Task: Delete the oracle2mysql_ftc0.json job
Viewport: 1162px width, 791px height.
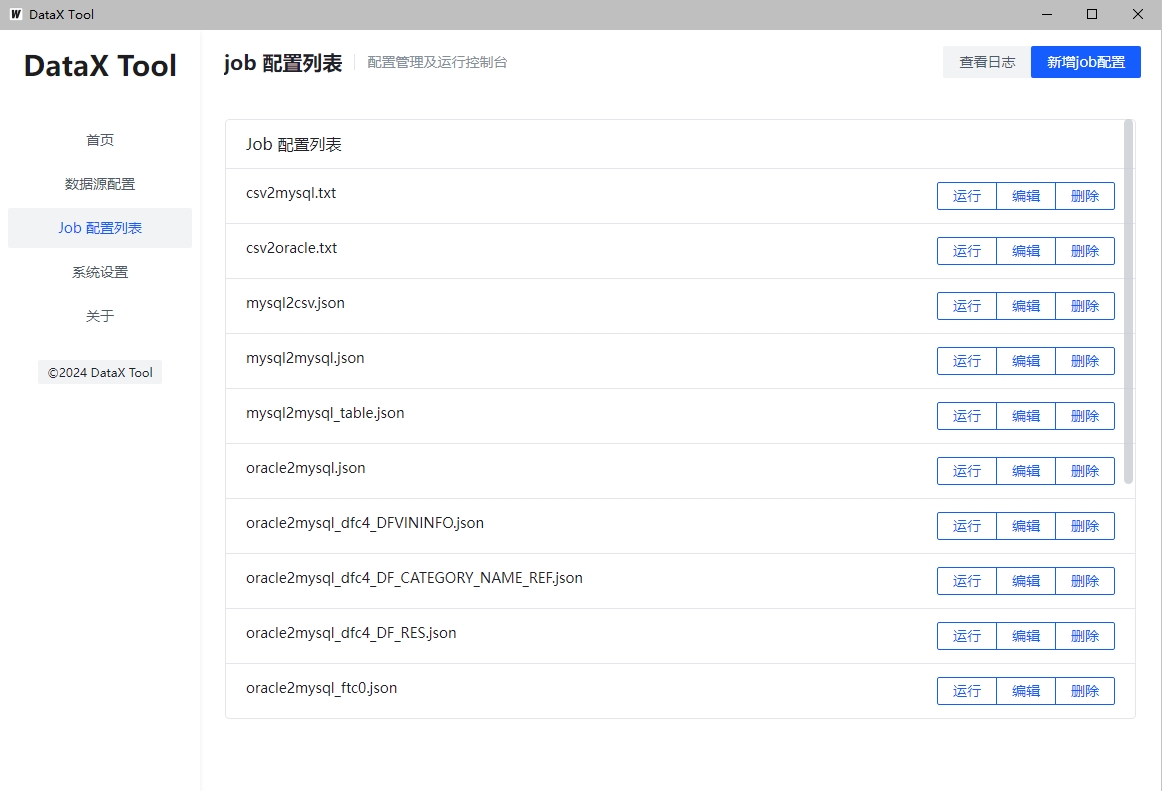Action: tap(1085, 691)
